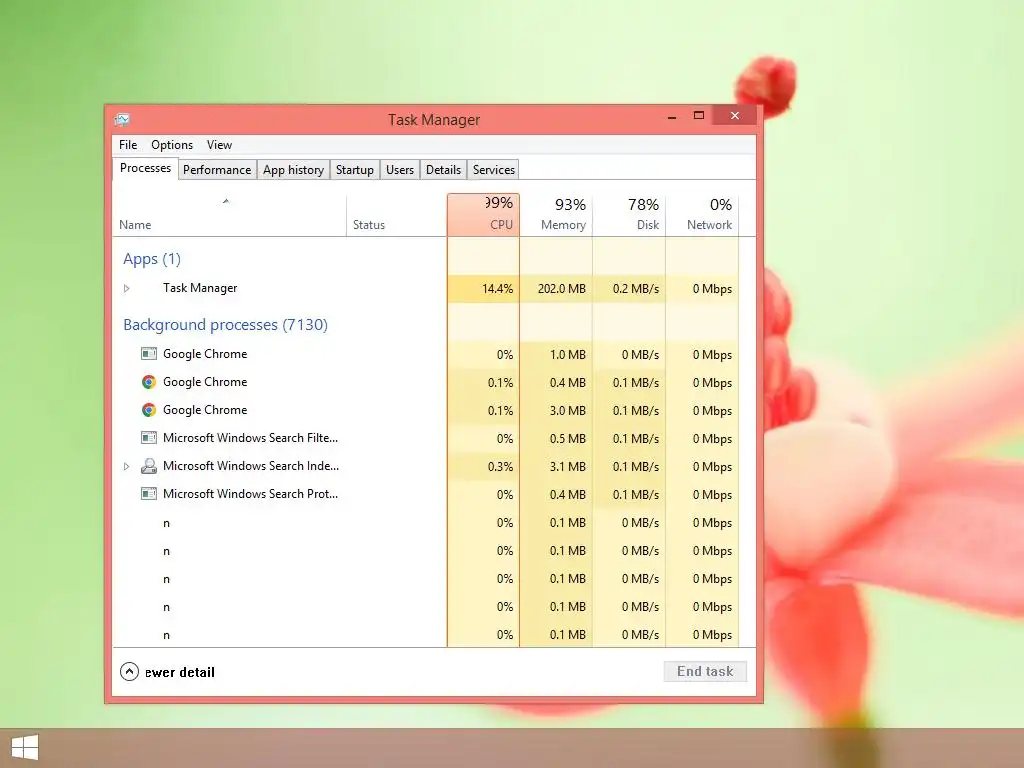This screenshot has height=768, width=1024.
Task: Click the 0 Mbps value for Task Manager
Action: point(712,289)
